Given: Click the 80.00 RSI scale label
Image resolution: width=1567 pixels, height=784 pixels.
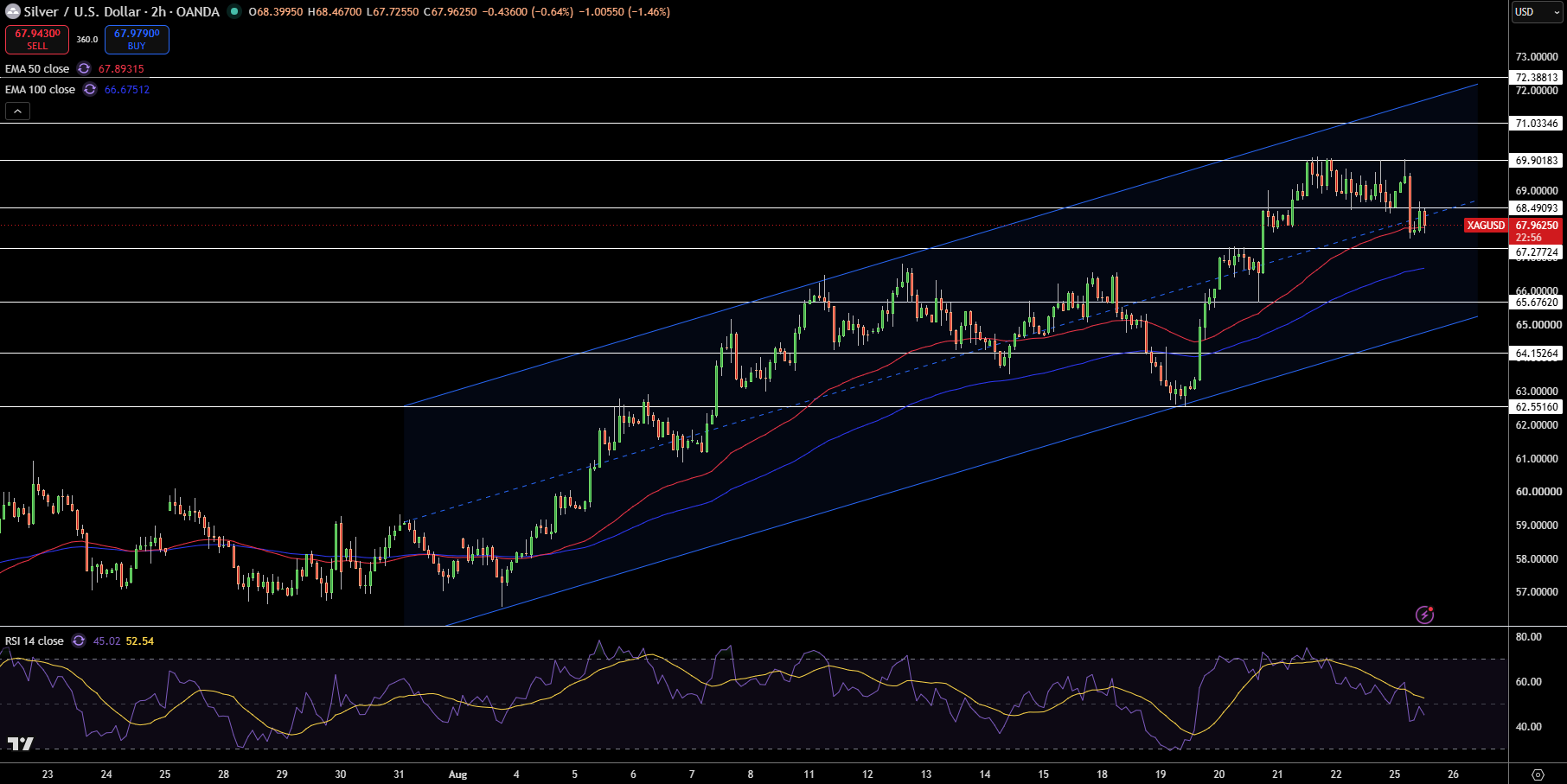Looking at the screenshot, I should [x=1529, y=636].
